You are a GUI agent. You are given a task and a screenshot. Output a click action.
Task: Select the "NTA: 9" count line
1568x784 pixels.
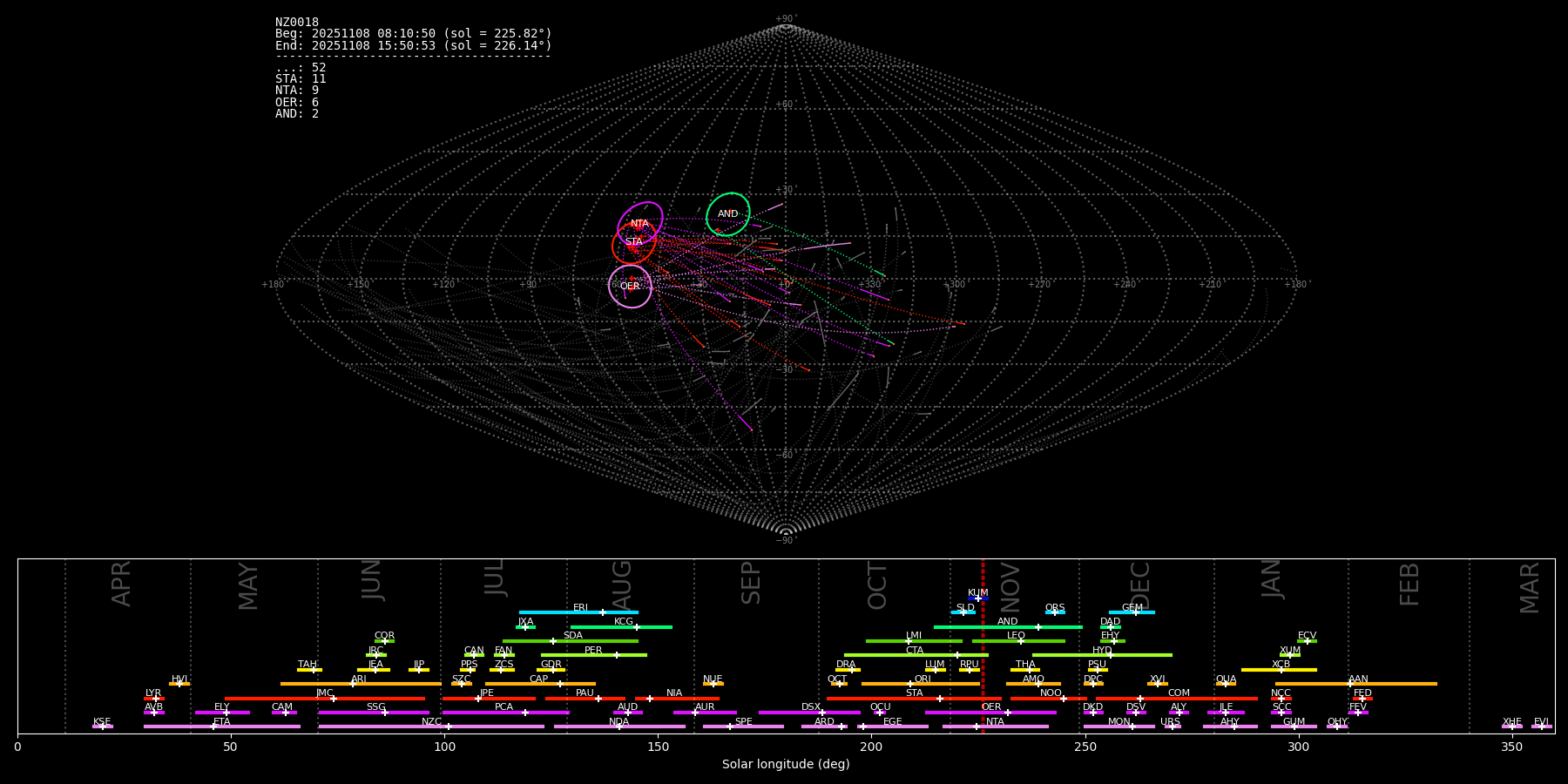297,91
